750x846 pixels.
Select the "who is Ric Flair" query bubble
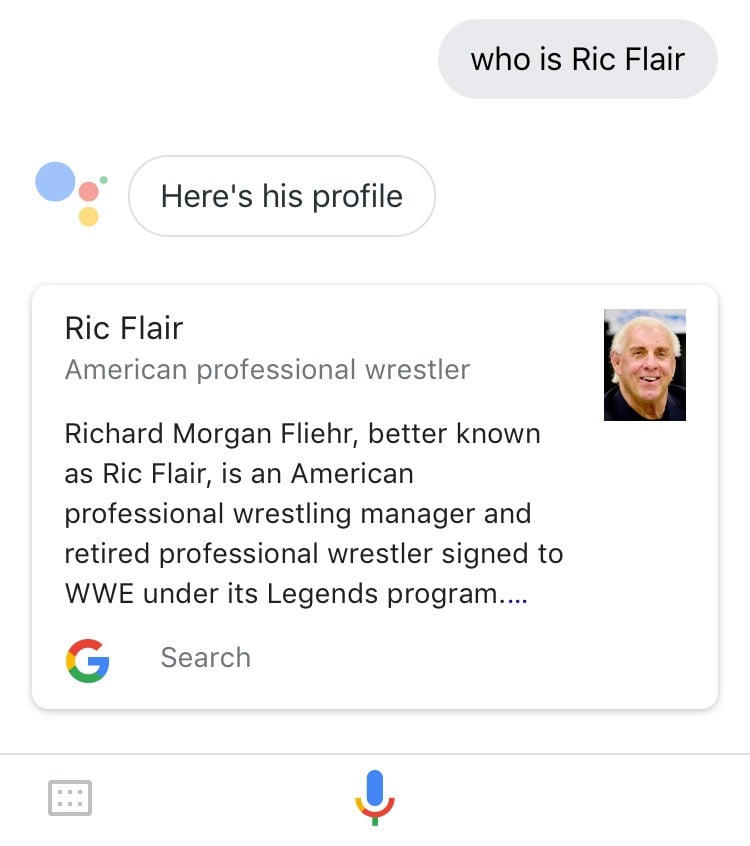coord(578,59)
